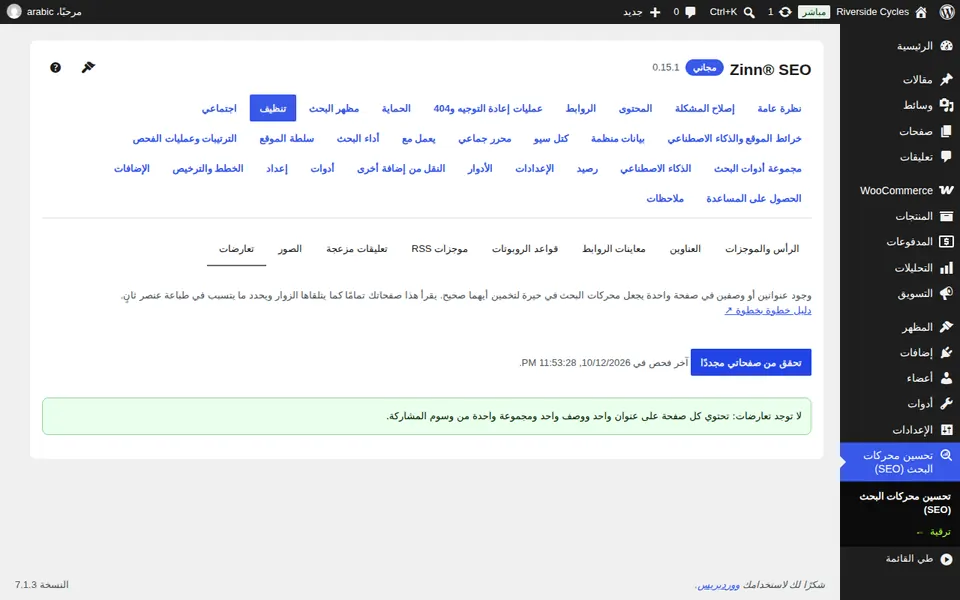Open الترتيبات وعمليات الفحص tab

click(184, 138)
